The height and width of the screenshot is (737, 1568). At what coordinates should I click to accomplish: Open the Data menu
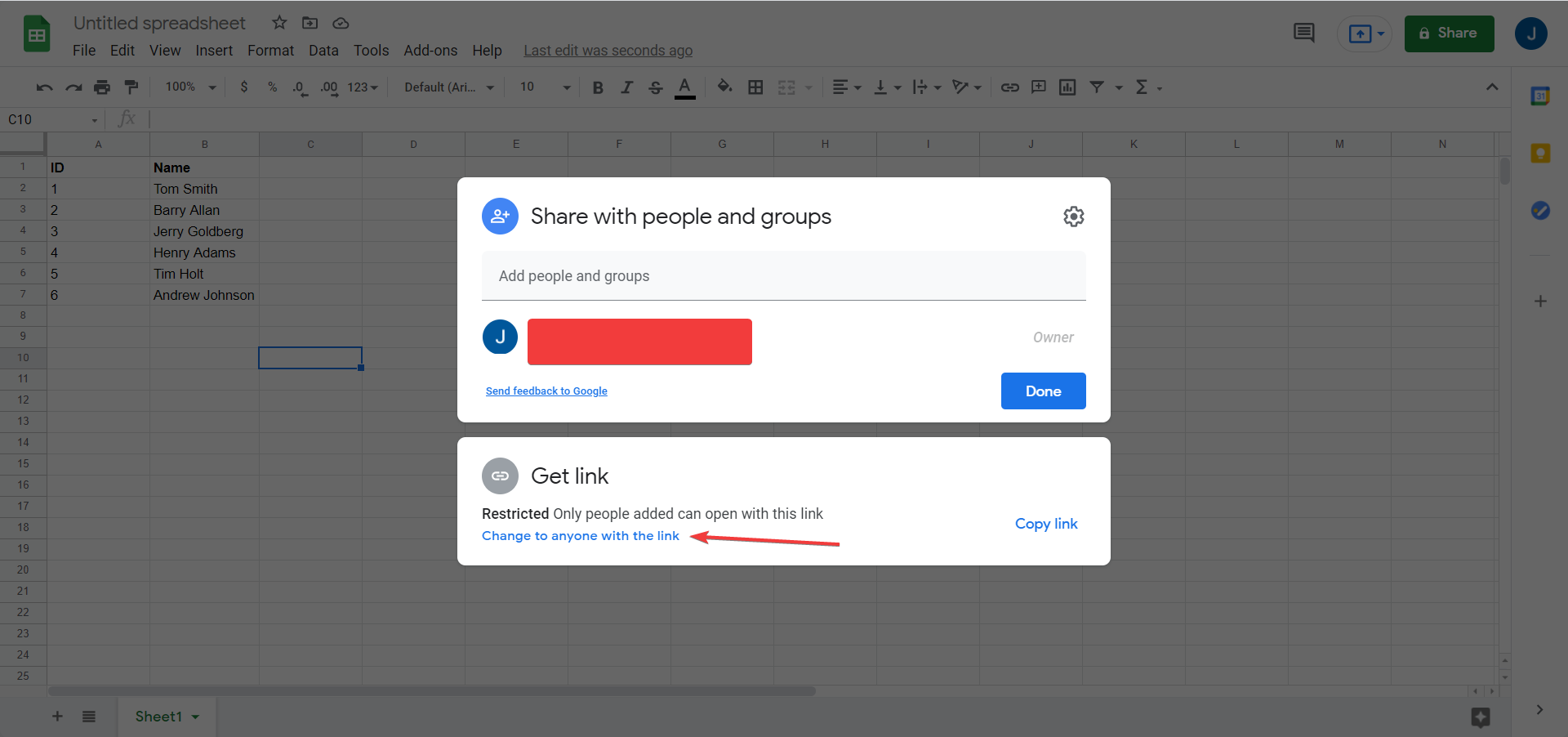coord(323,51)
